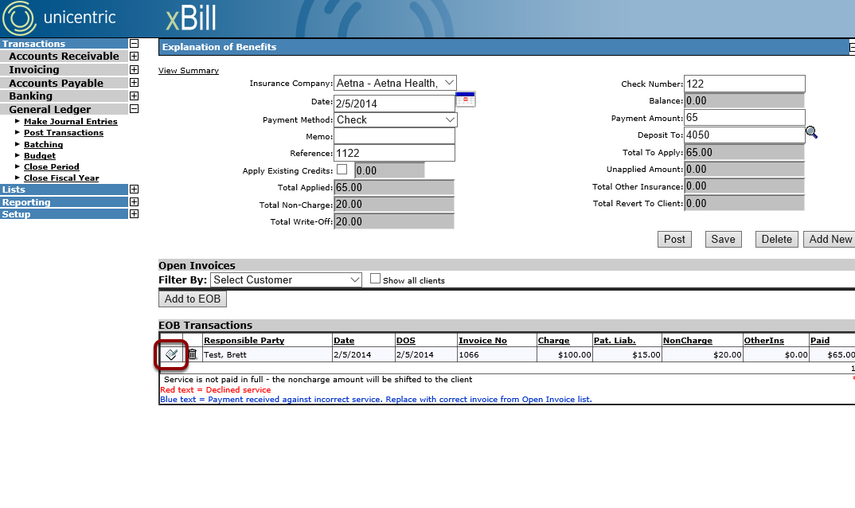Viewport: 855px width, 508px height.
Task: Open the Payment Method dropdown
Action: 395,120
